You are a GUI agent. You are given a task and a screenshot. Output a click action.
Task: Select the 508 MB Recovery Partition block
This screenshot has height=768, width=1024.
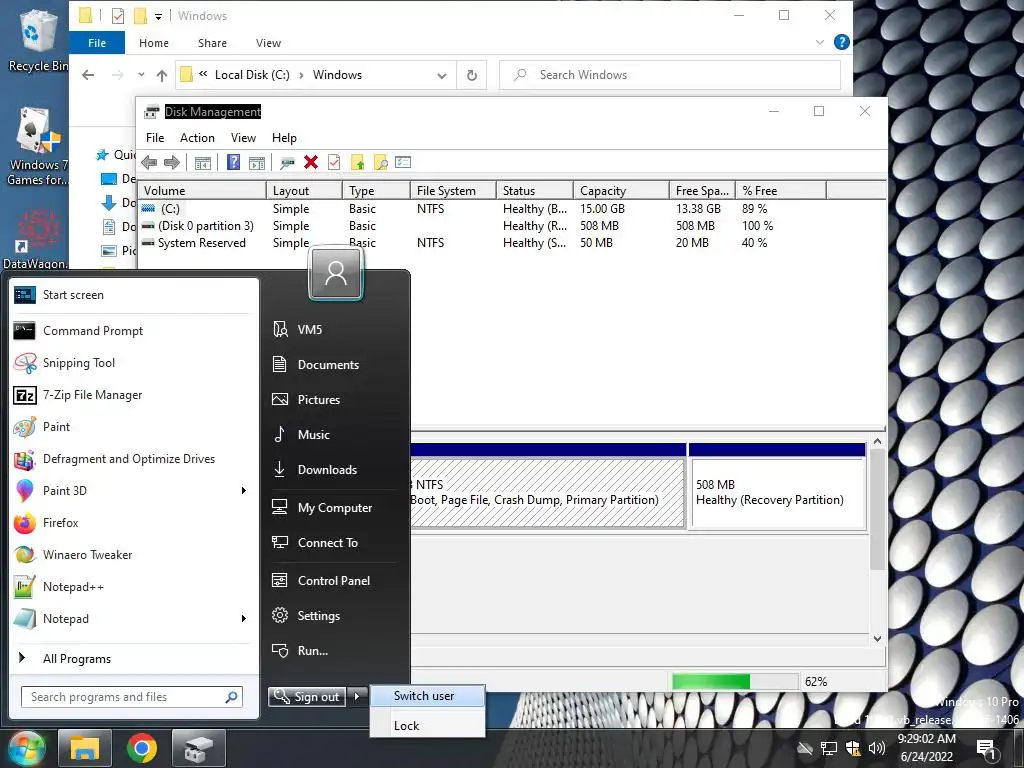[777, 492]
